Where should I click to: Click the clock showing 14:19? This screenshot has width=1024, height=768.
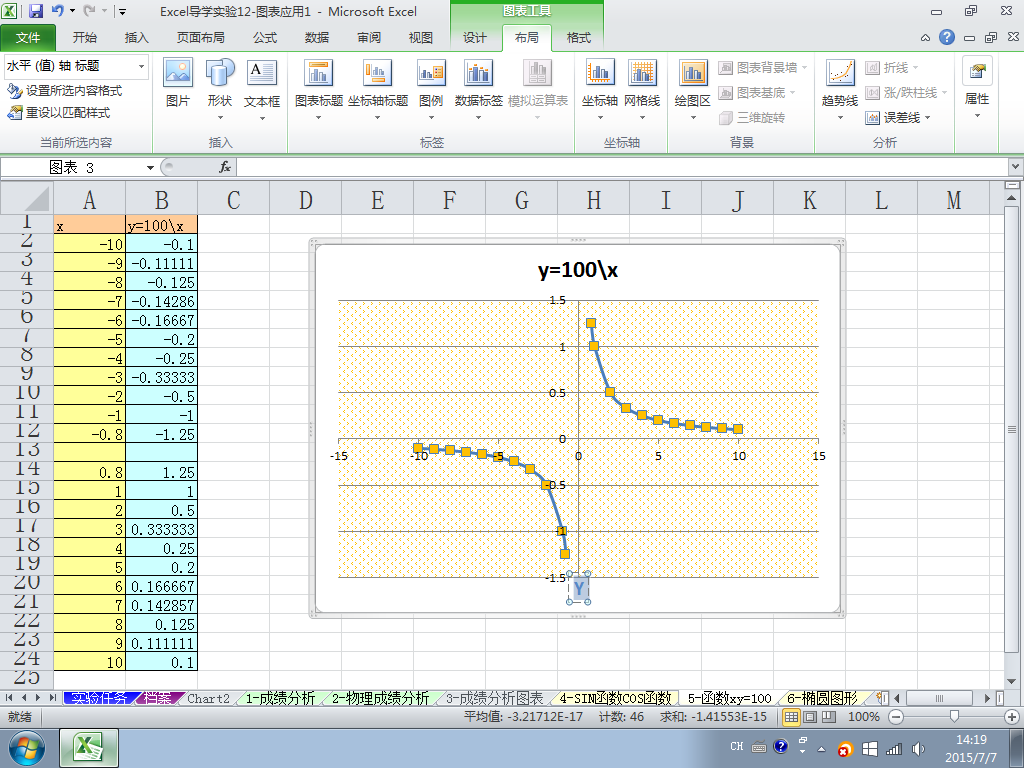[x=970, y=740]
